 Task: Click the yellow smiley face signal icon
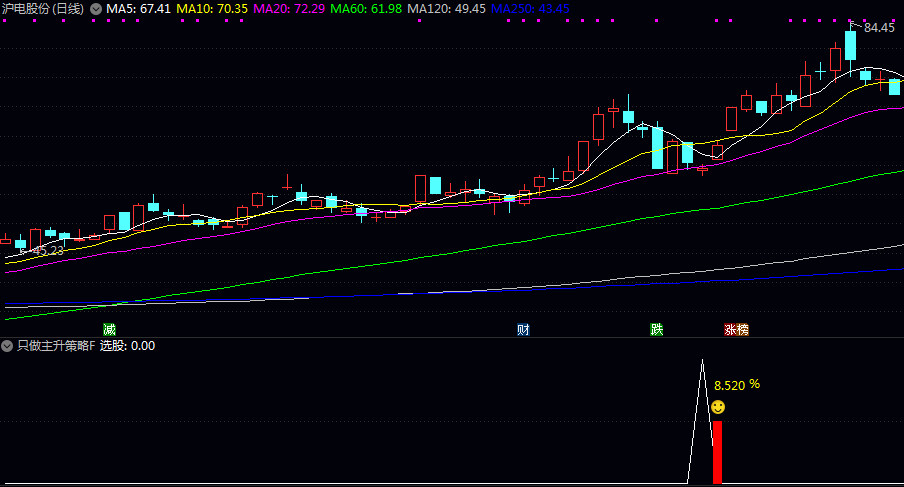(718, 407)
